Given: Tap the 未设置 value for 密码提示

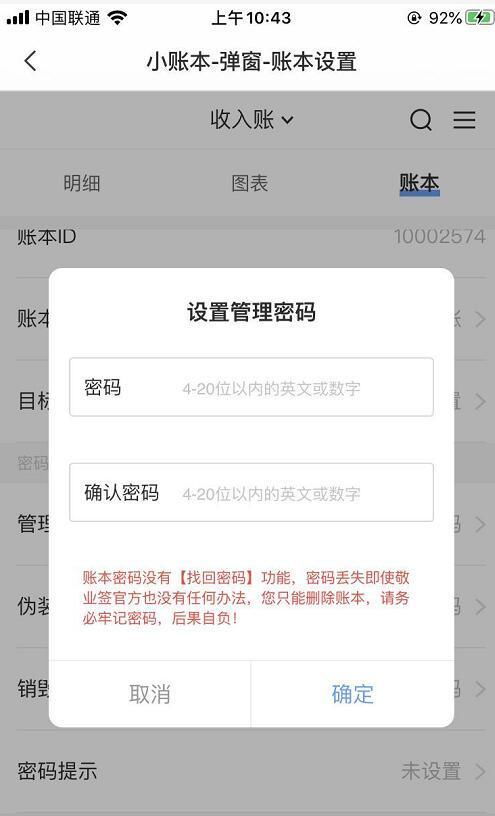Looking at the screenshot, I should click(431, 771).
